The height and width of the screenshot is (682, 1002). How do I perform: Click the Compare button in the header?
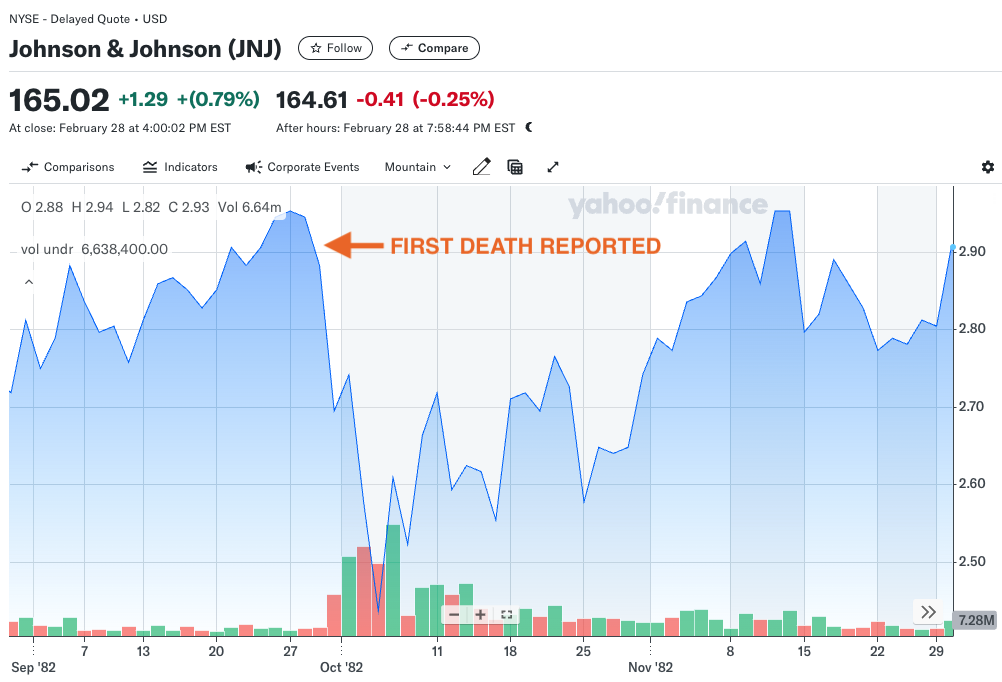click(434, 48)
